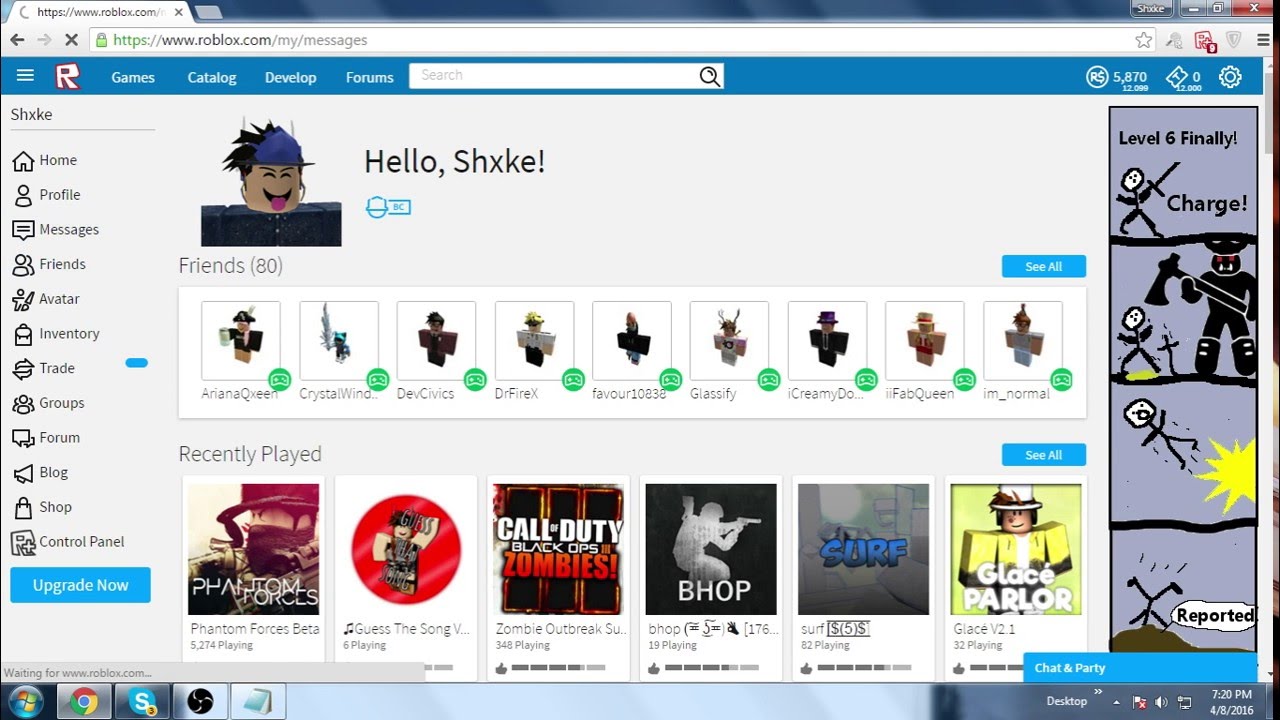This screenshot has height=720, width=1280.
Task: Click the Roblox R logo
Action: coord(67,76)
